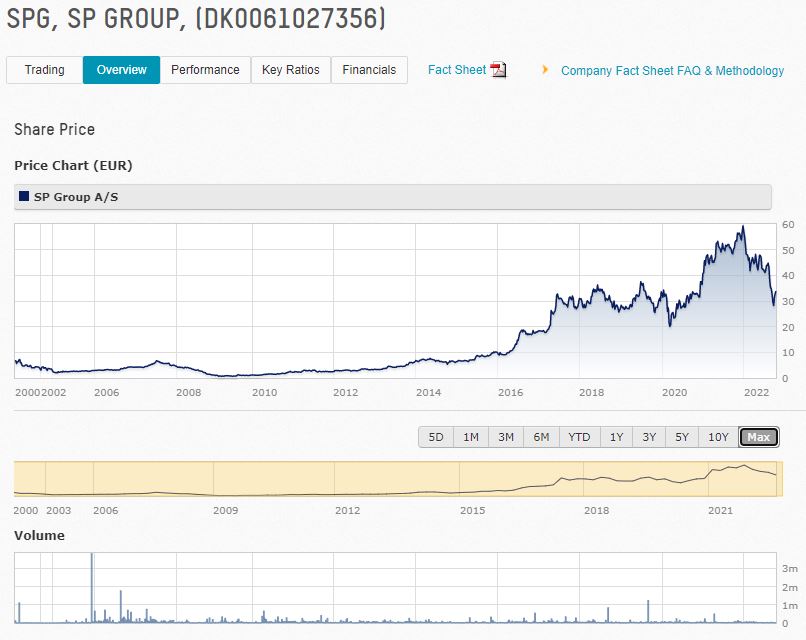
Task: Set chart range to 1M
Action: click(471, 437)
